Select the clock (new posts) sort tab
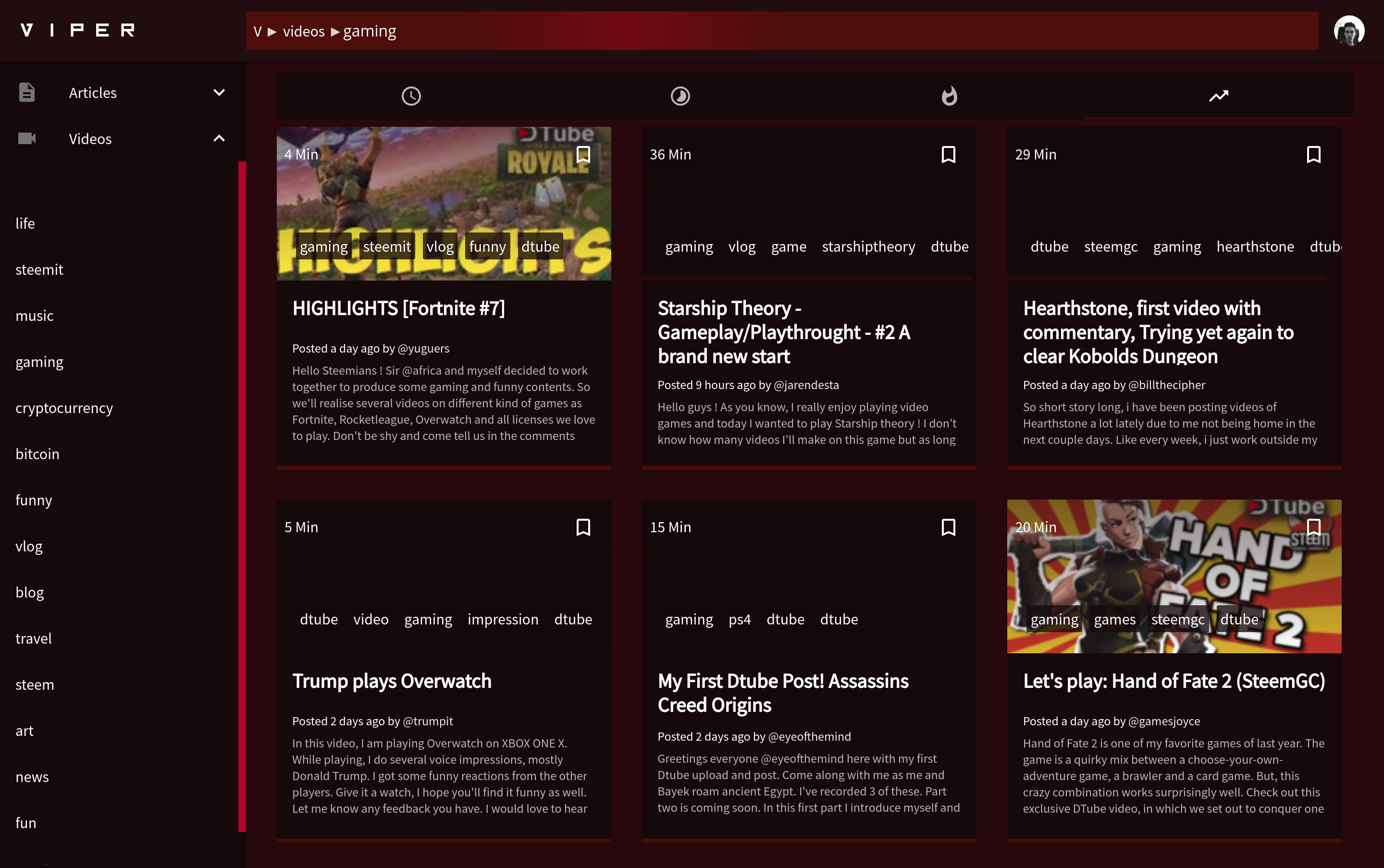 tap(411, 96)
